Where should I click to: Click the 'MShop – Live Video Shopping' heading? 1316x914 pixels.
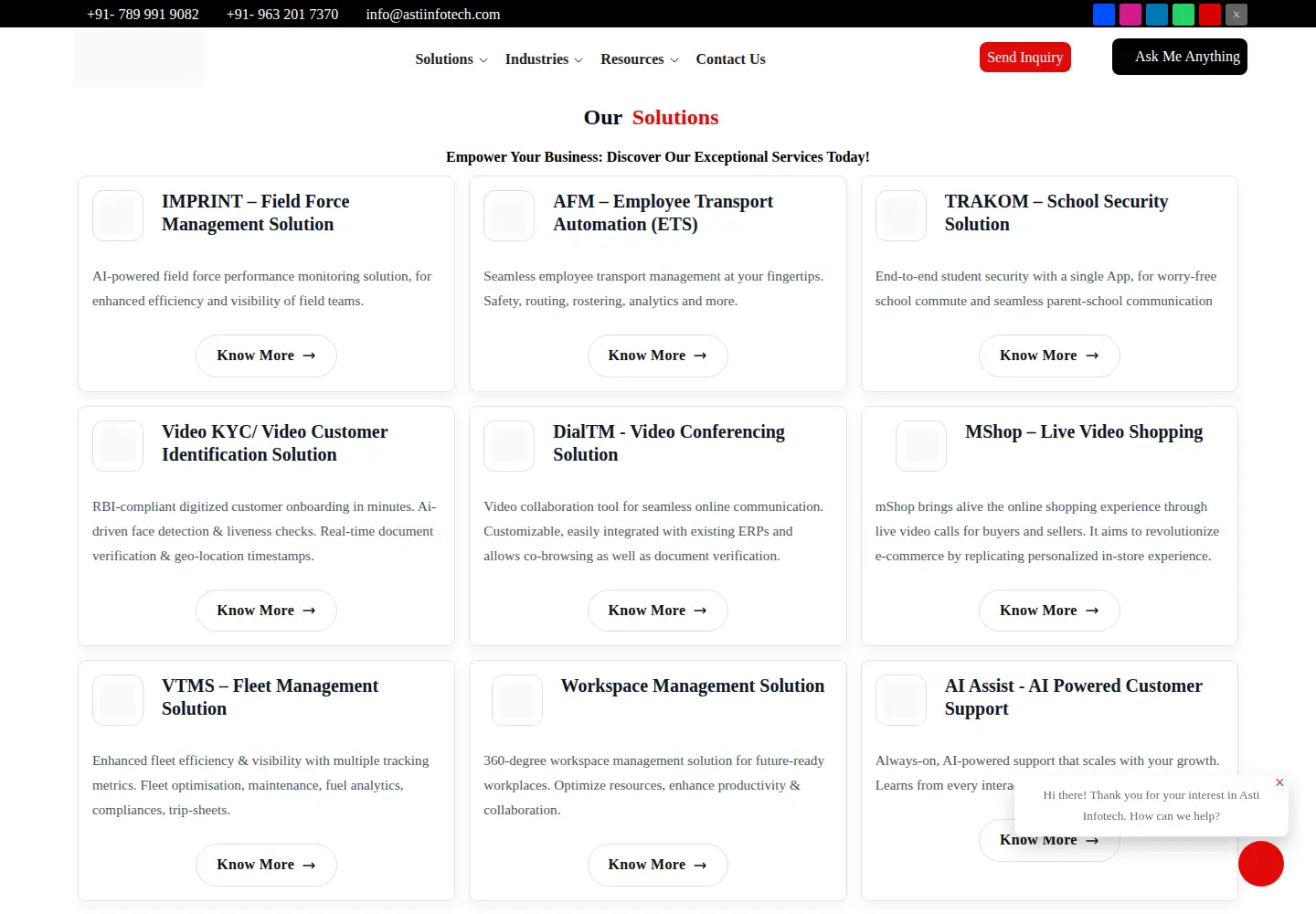(x=1084, y=432)
